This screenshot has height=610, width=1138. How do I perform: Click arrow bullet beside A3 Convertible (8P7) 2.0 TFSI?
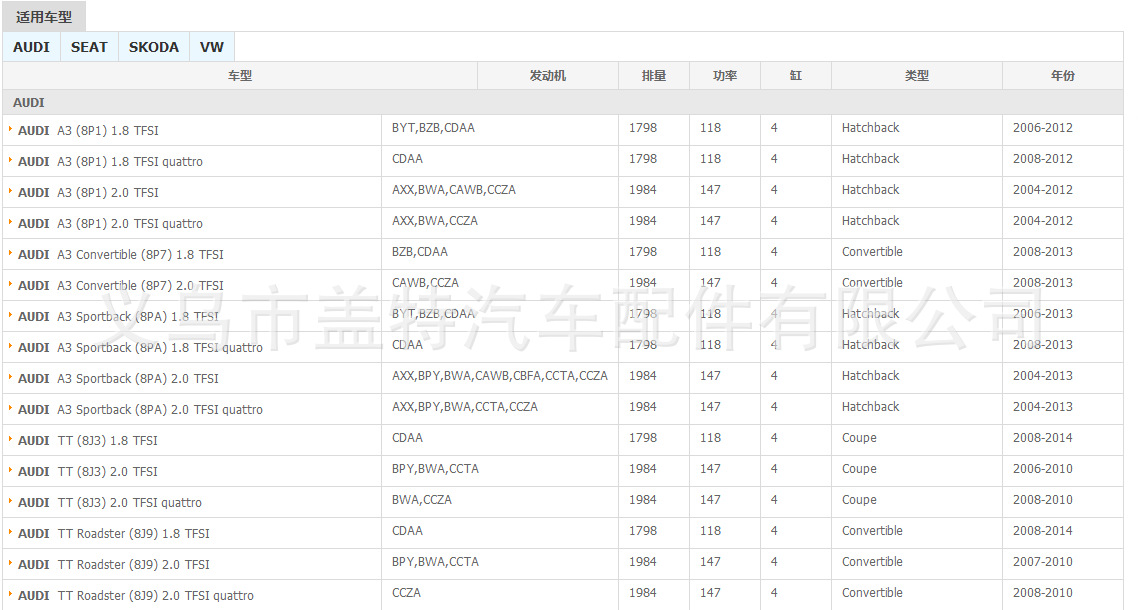tap(10, 285)
